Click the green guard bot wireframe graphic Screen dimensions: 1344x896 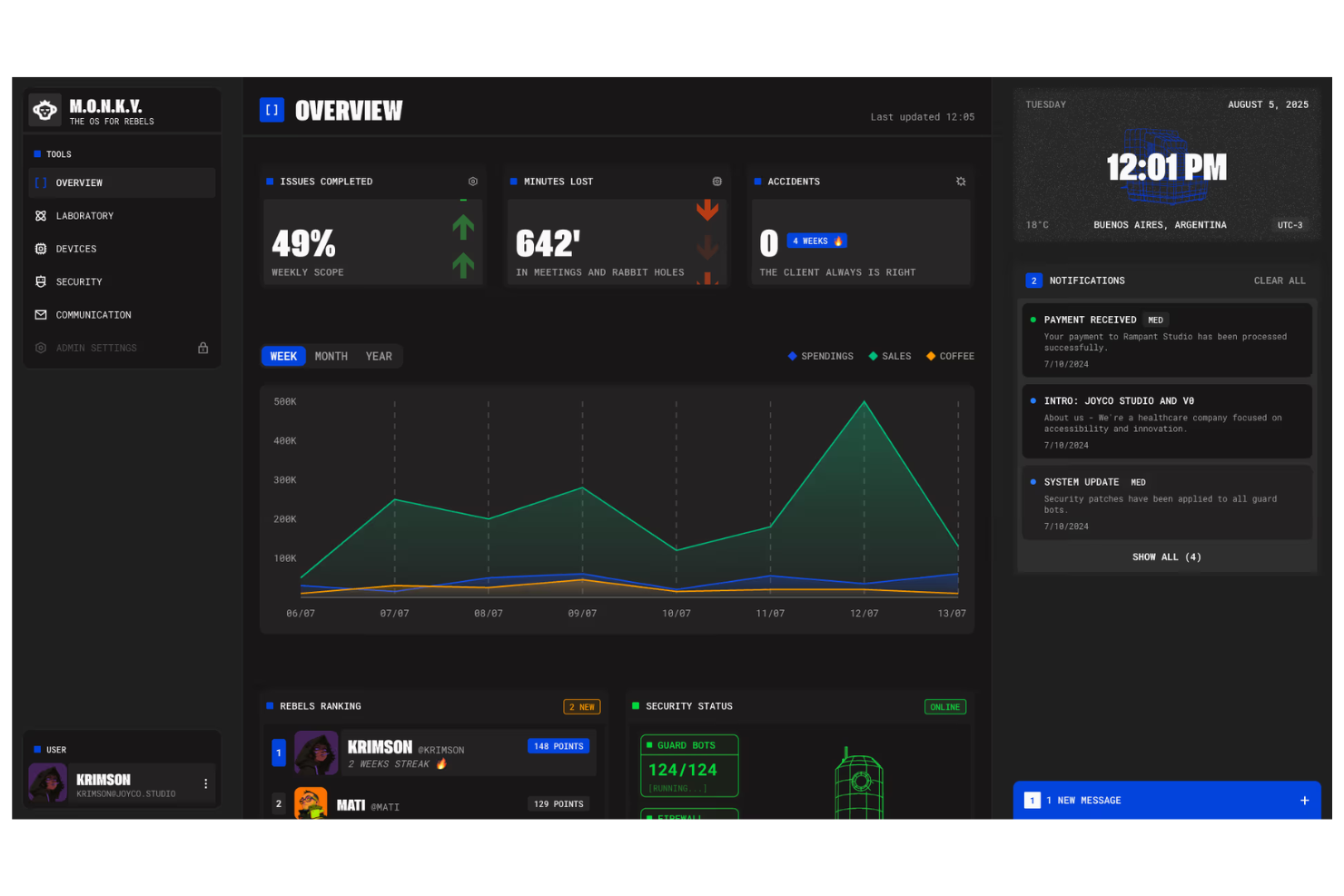point(859,783)
